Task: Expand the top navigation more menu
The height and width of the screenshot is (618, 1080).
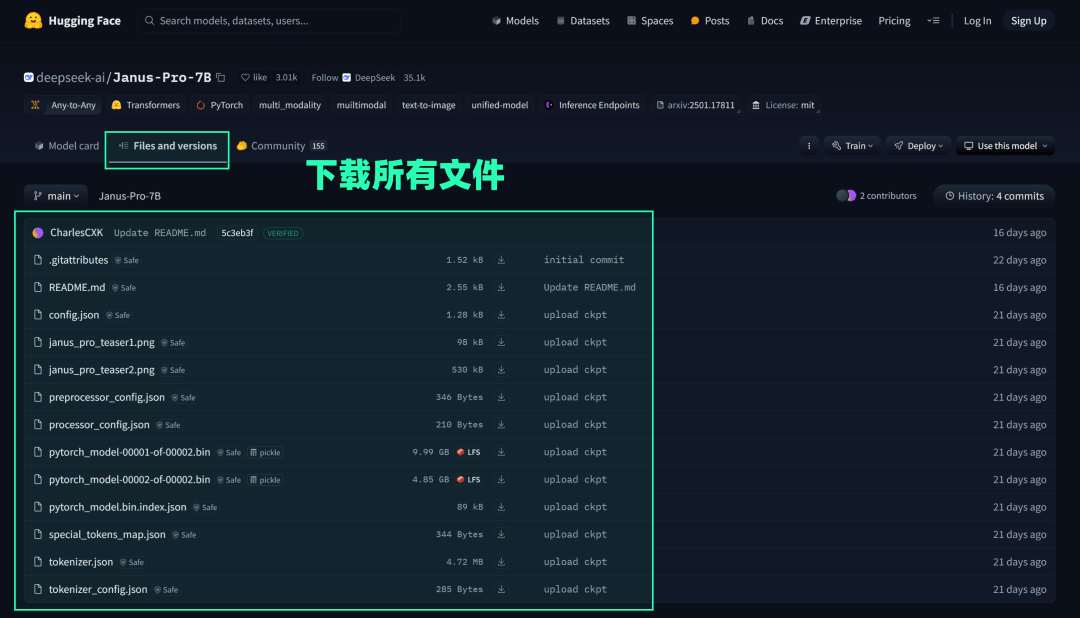Action: [933, 21]
